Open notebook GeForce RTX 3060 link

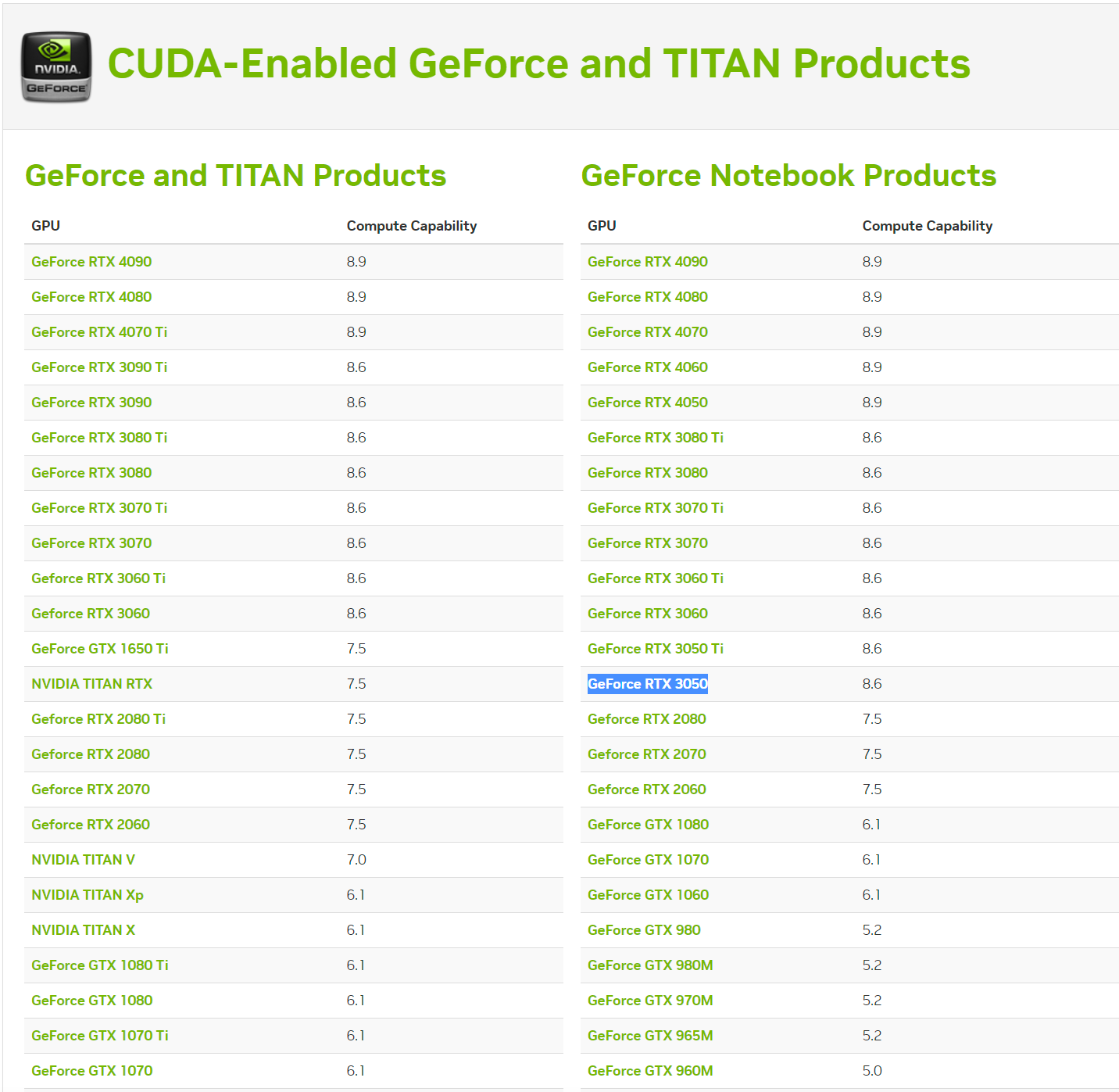click(x=648, y=614)
